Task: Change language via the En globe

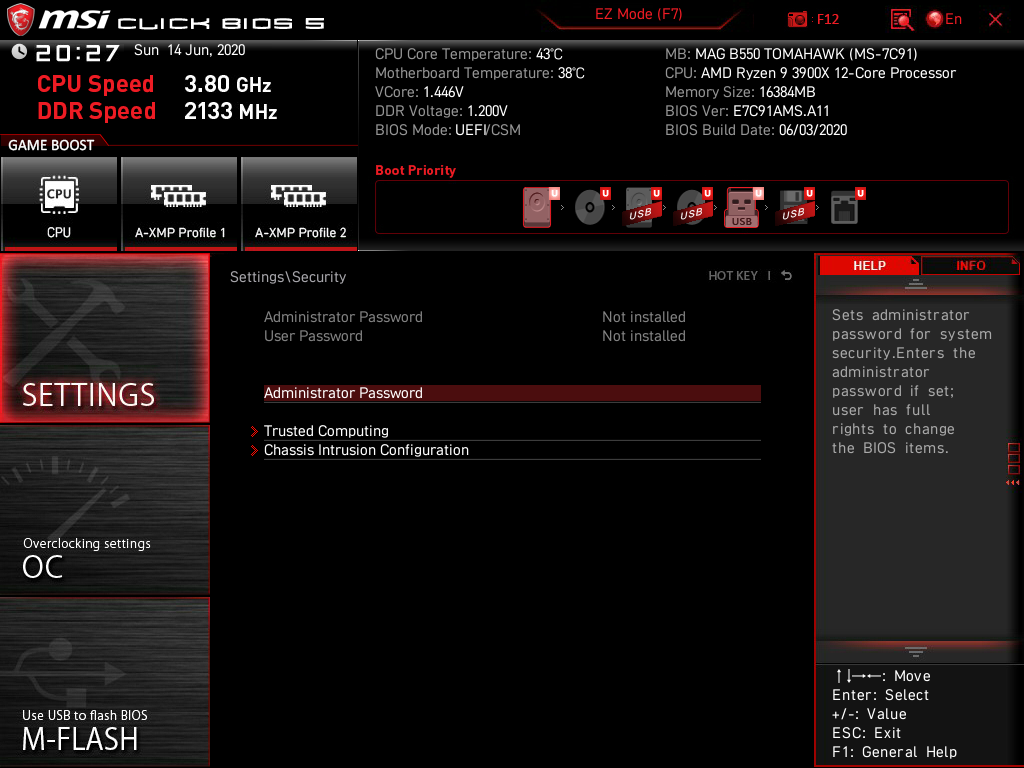Action: point(944,20)
